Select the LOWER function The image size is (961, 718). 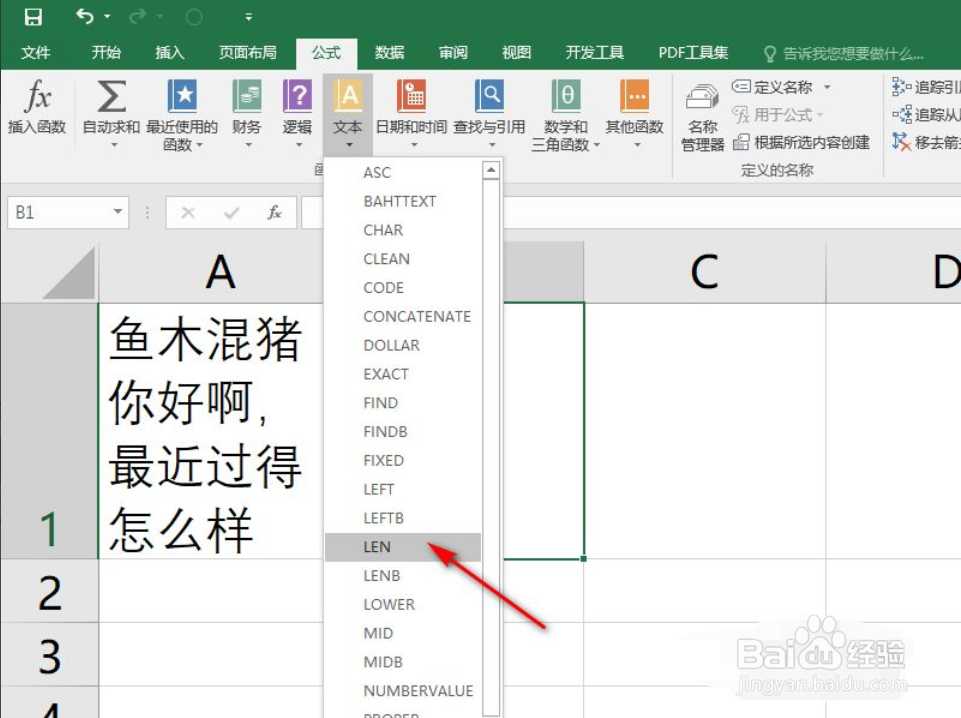click(x=403, y=605)
